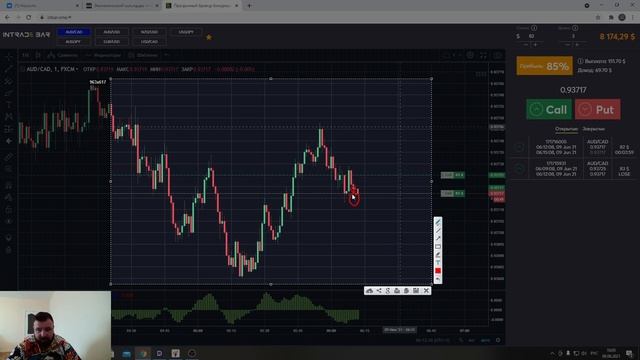Select the Lightshot line tool
Image resolution: width=640 pixels, height=360 pixels.
(x=438, y=230)
